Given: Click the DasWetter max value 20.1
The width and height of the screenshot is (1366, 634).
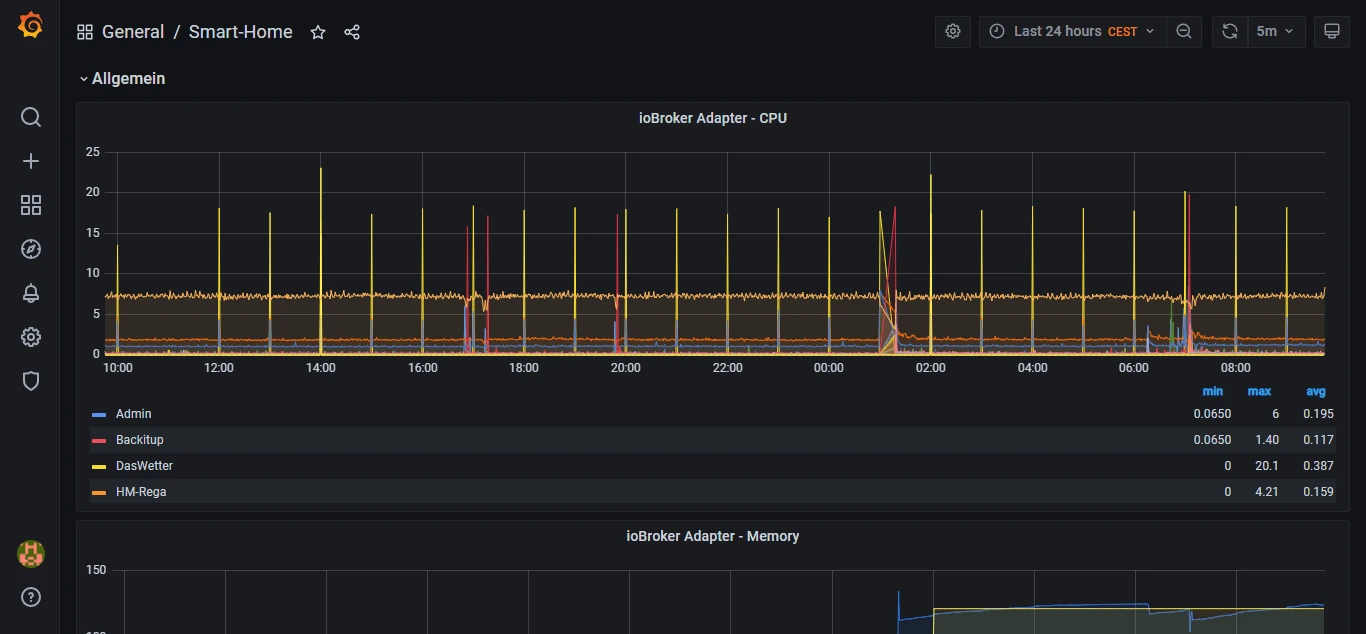Looking at the screenshot, I should 1266,466.
